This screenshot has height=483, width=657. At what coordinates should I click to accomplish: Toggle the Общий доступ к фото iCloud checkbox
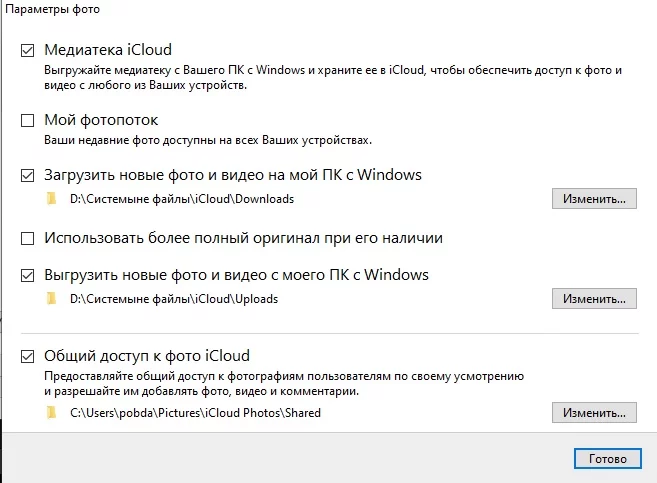[x=27, y=355]
